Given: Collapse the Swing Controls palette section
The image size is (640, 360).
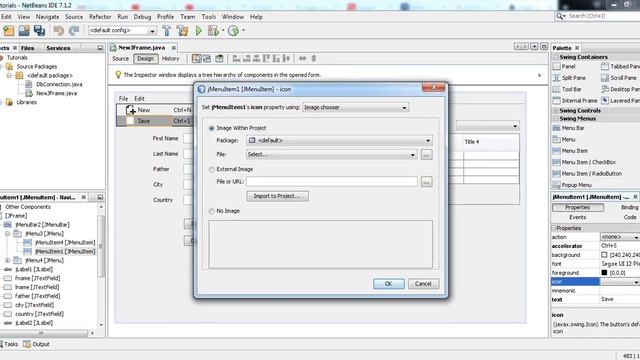Looking at the screenshot, I should (556, 111).
